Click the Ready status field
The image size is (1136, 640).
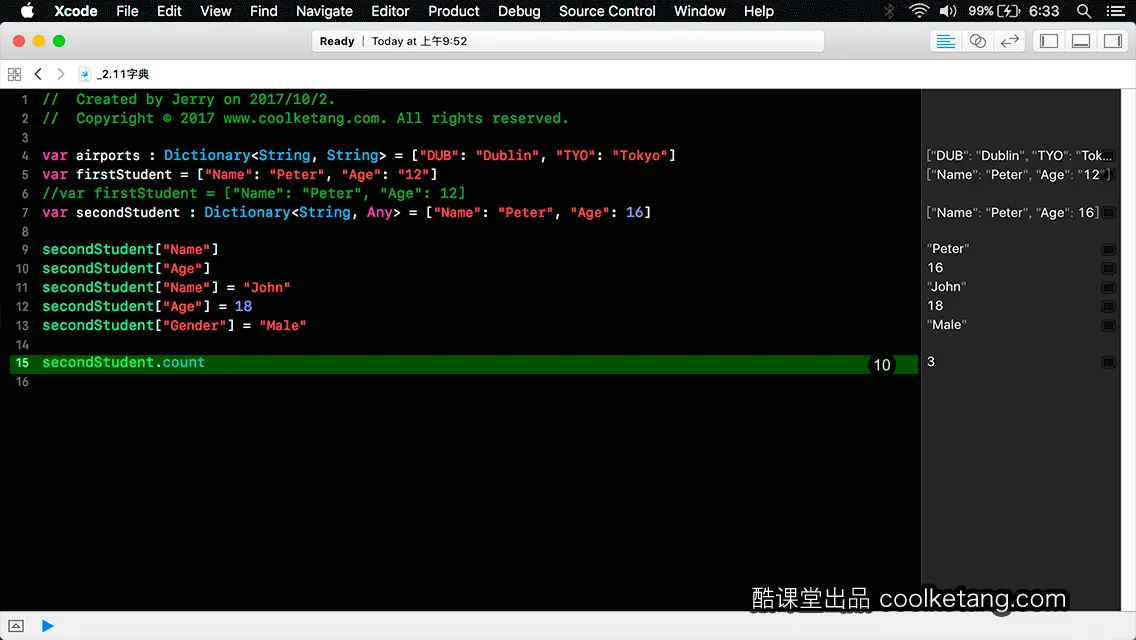click(x=568, y=41)
